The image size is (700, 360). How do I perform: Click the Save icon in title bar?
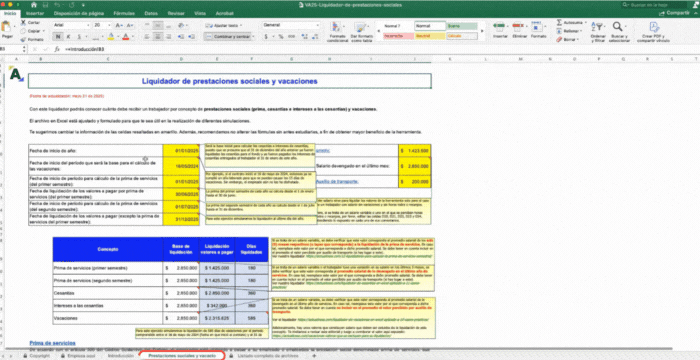point(46,4)
